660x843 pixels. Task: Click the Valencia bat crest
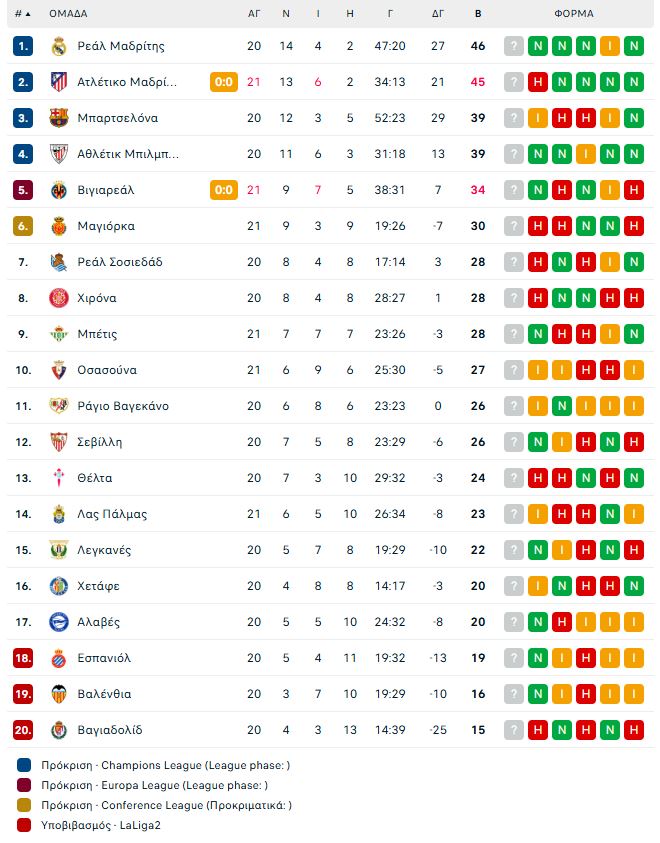point(59,694)
